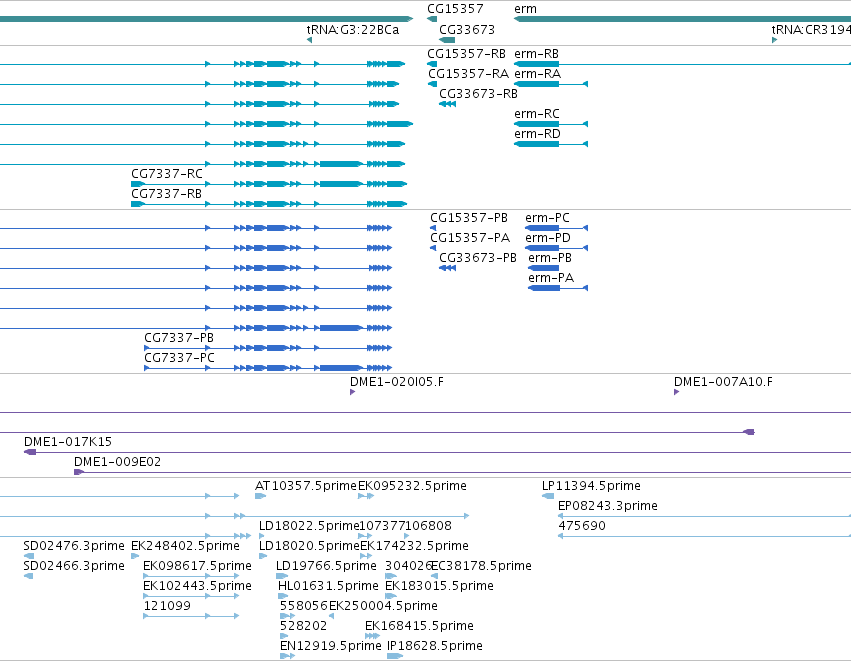This screenshot has height=661, width=851.
Task: Select EST LD19766.5prime
Action: [326, 566]
